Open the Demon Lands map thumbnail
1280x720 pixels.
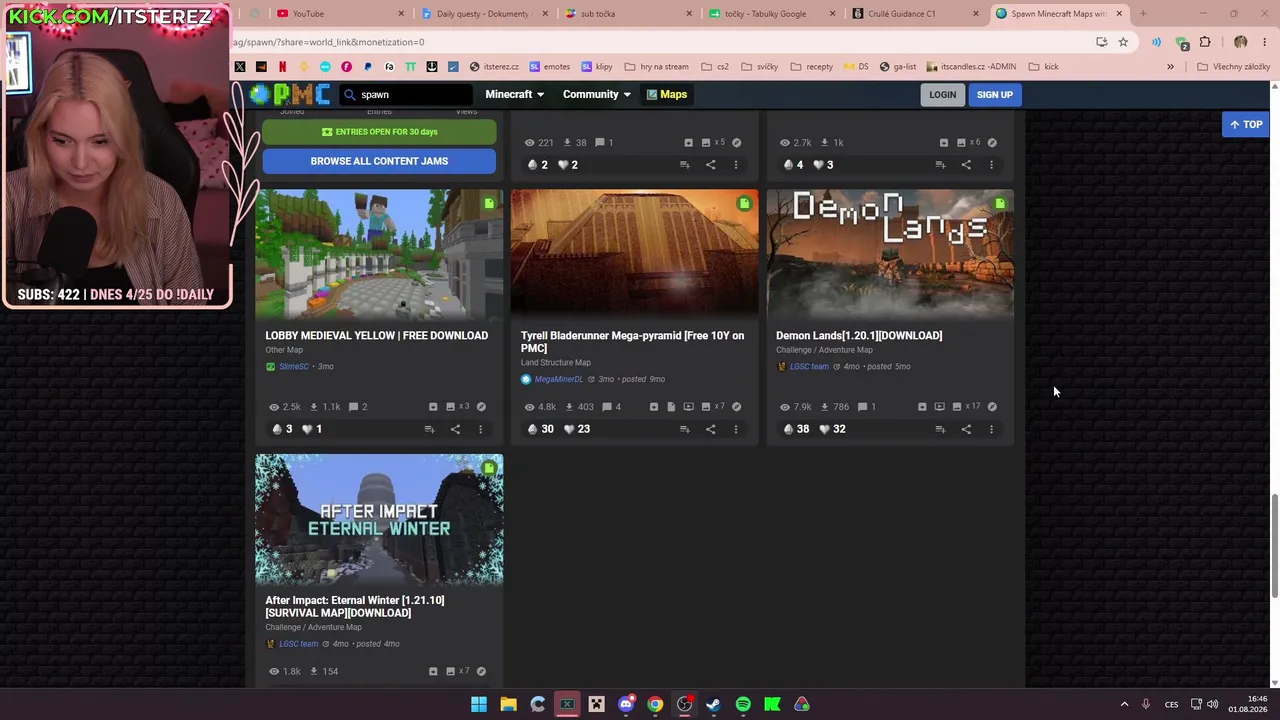890,254
